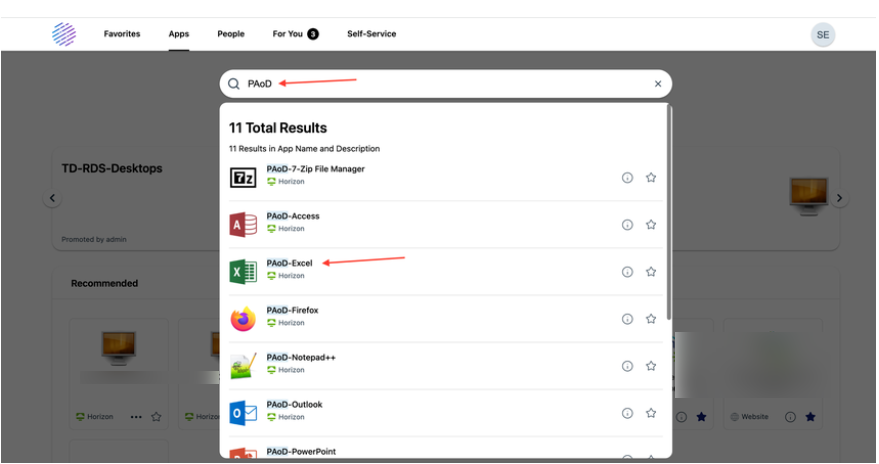This screenshot has width=879, height=464.
Task: Toggle favorite star for PAoD-Access
Action: coord(651,225)
